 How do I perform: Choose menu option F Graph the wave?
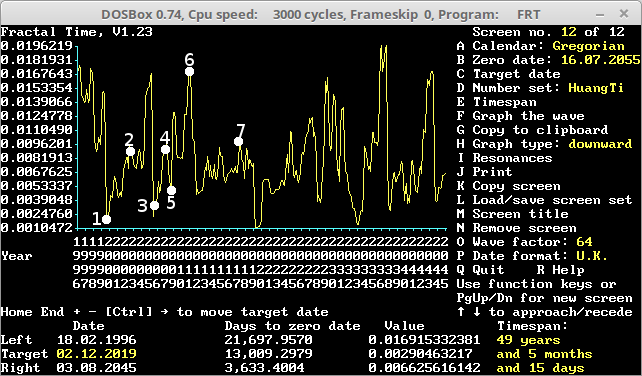tap(520, 116)
